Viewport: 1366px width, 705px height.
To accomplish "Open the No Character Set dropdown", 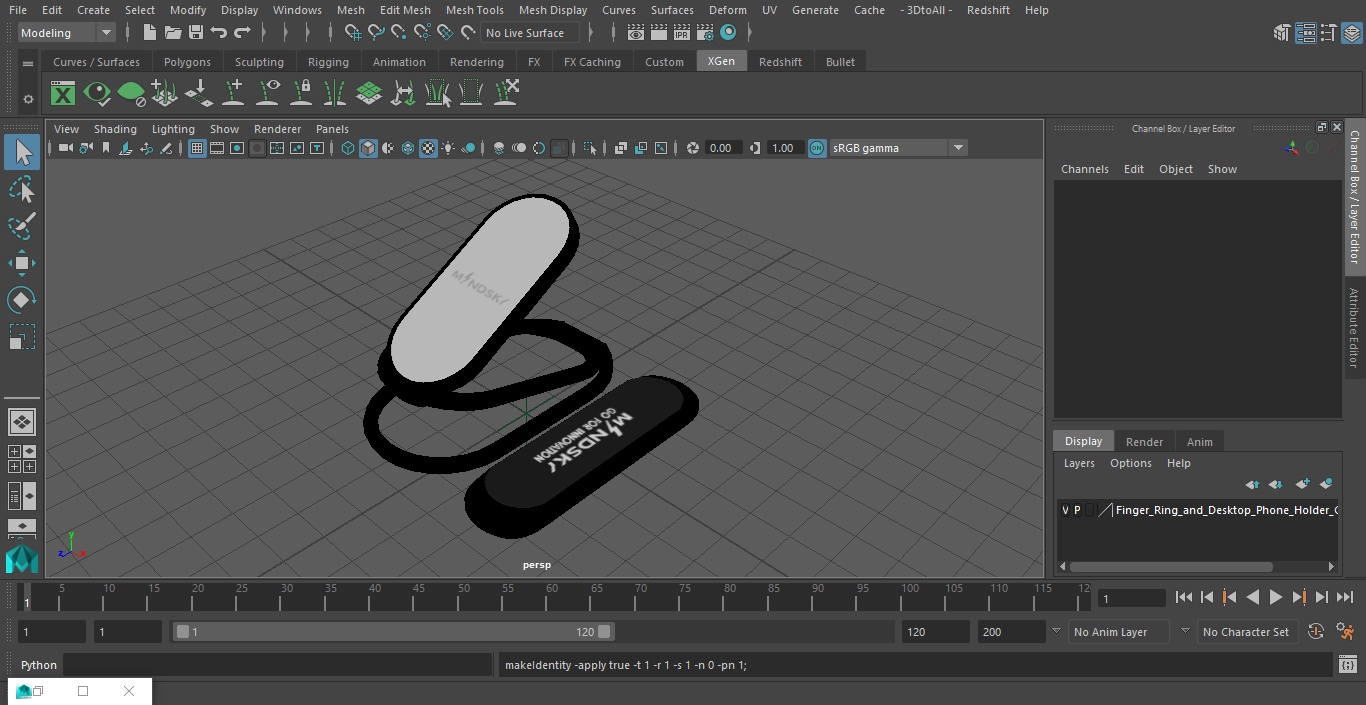I will (x=1248, y=632).
